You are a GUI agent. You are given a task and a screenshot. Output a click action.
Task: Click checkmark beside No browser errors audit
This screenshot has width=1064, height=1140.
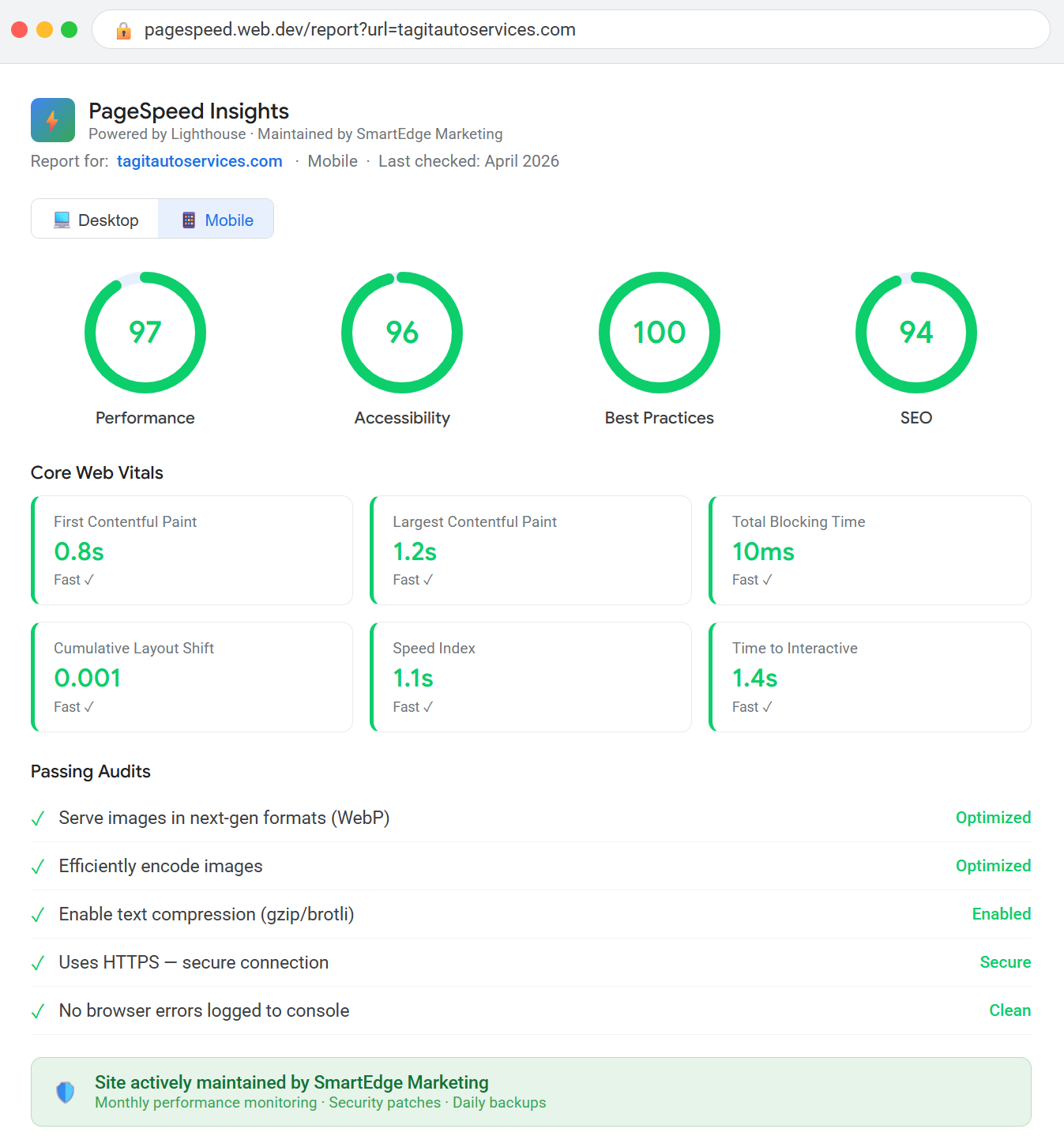click(37, 1011)
